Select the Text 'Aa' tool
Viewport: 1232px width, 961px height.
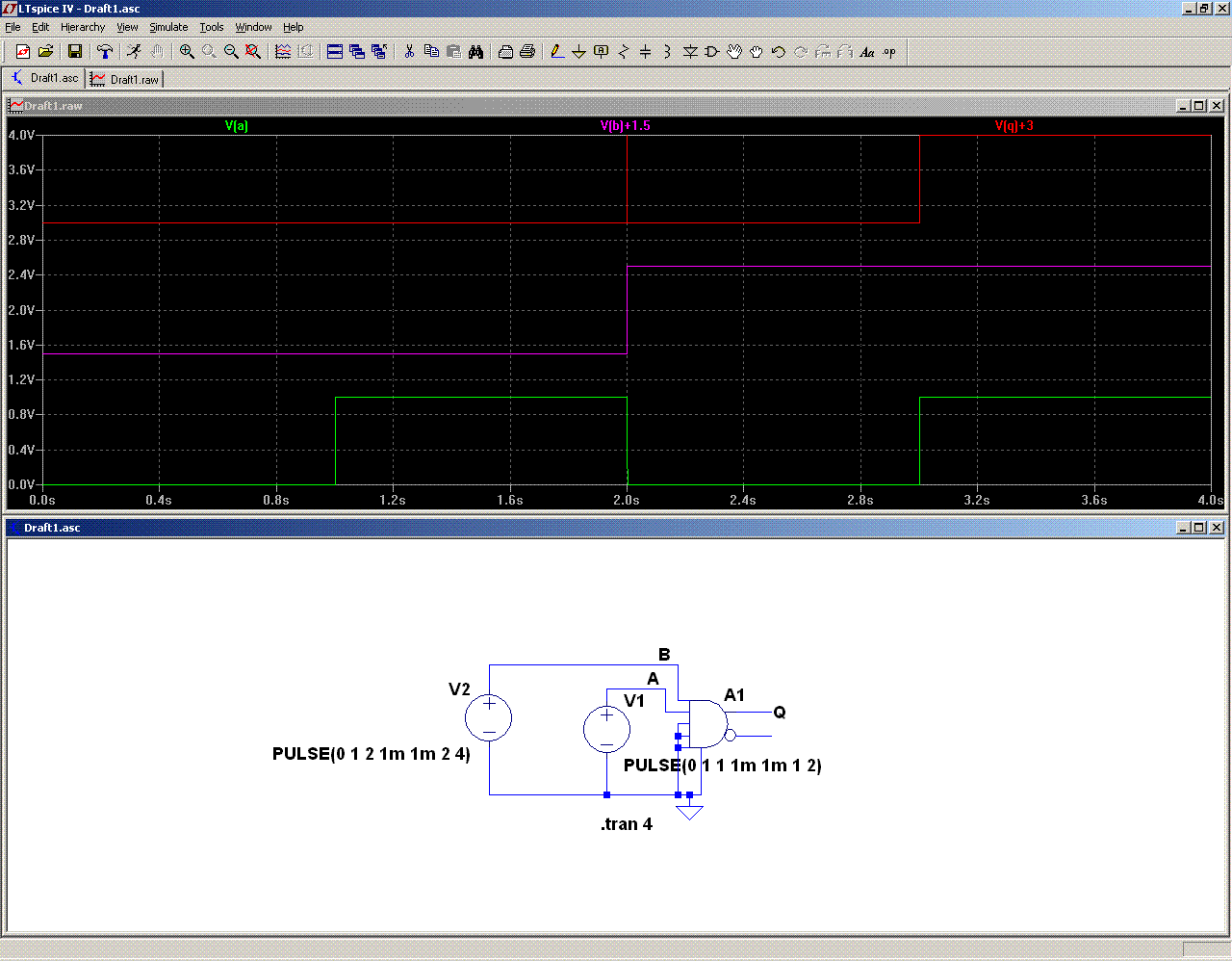(x=867, y=52)
